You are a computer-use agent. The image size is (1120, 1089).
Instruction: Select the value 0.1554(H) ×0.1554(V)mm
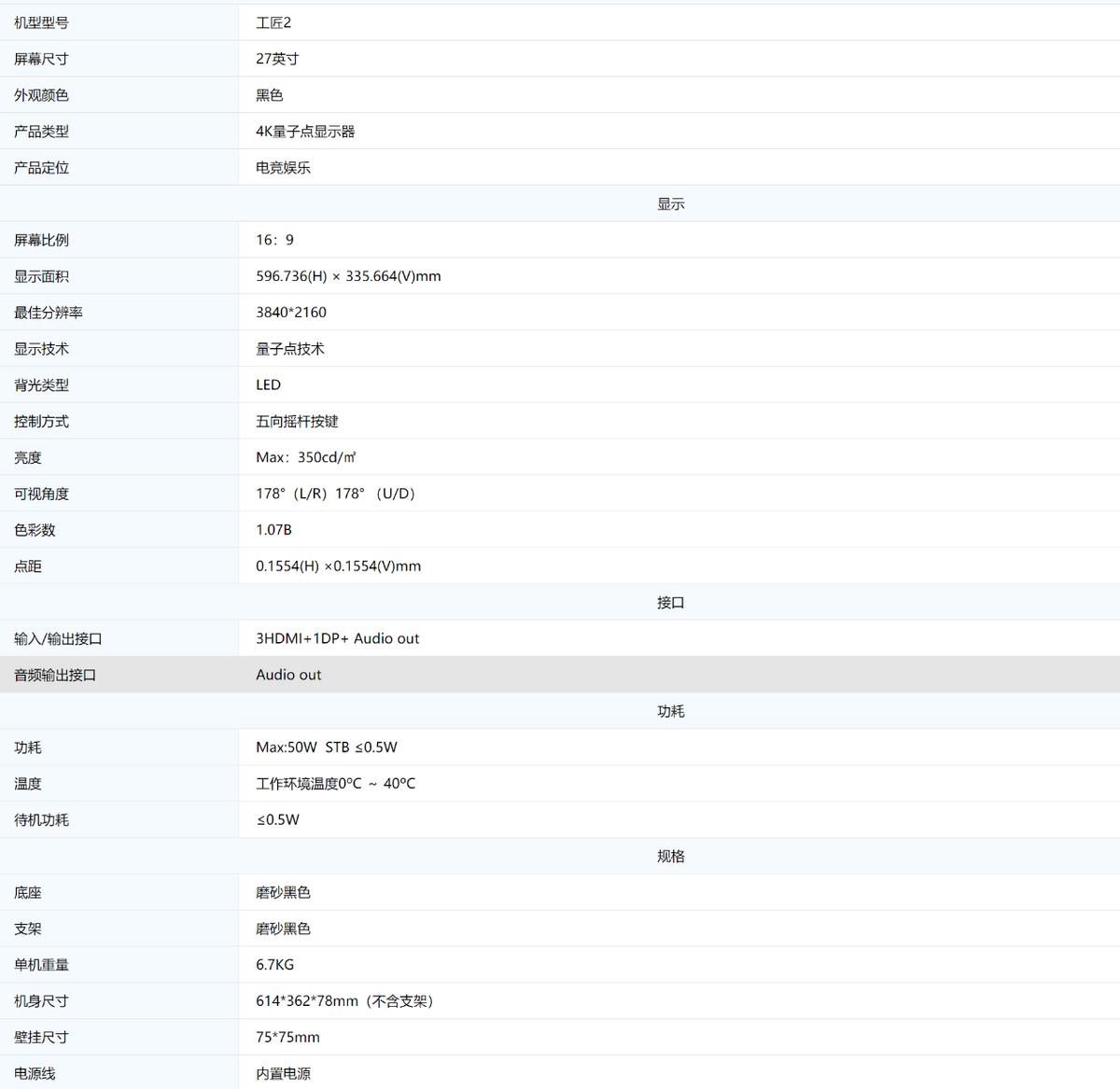[338, 566]
